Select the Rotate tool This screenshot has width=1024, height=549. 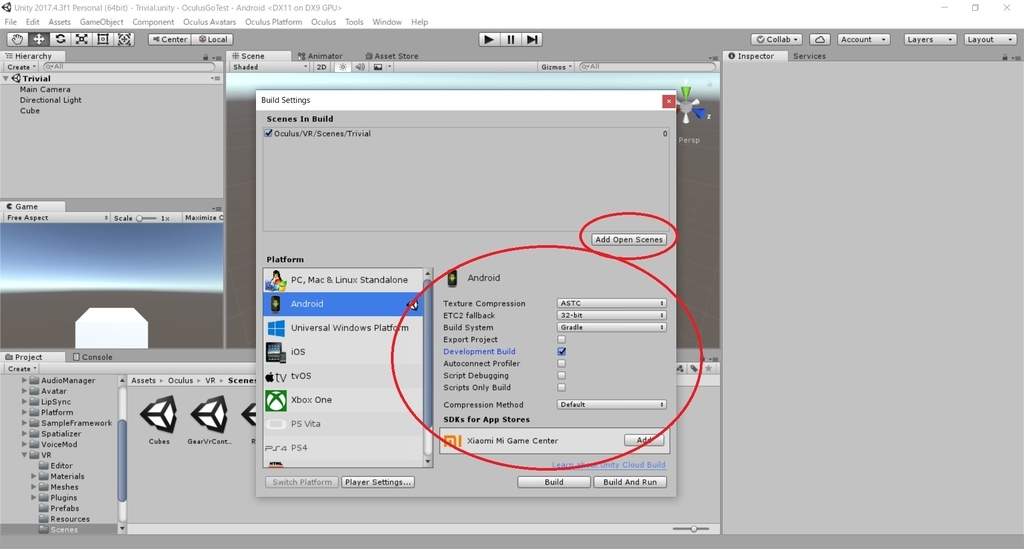click(60, 39)
